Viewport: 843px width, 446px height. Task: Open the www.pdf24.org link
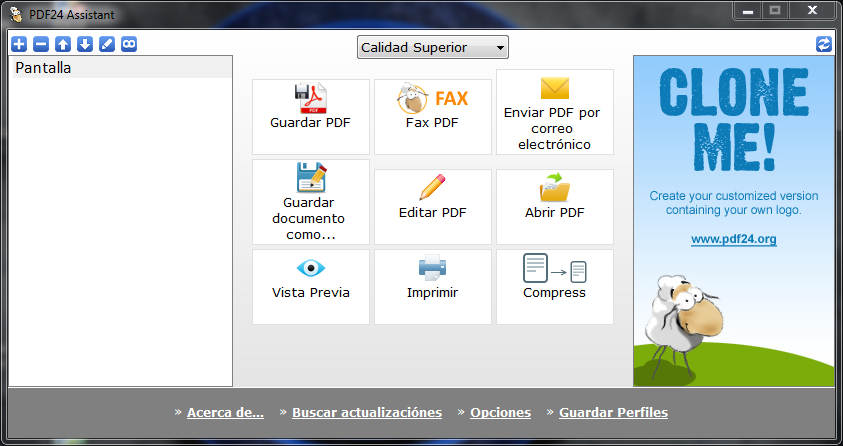(x=734, y=239)
